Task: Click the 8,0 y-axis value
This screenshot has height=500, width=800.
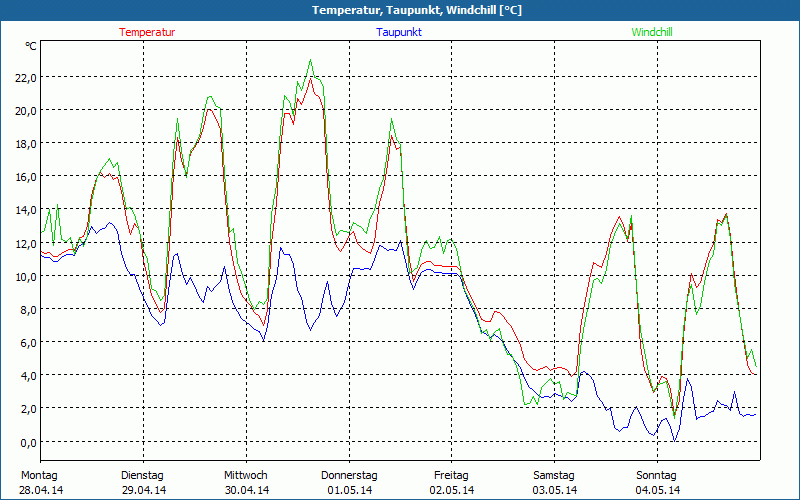Action: 29,310
